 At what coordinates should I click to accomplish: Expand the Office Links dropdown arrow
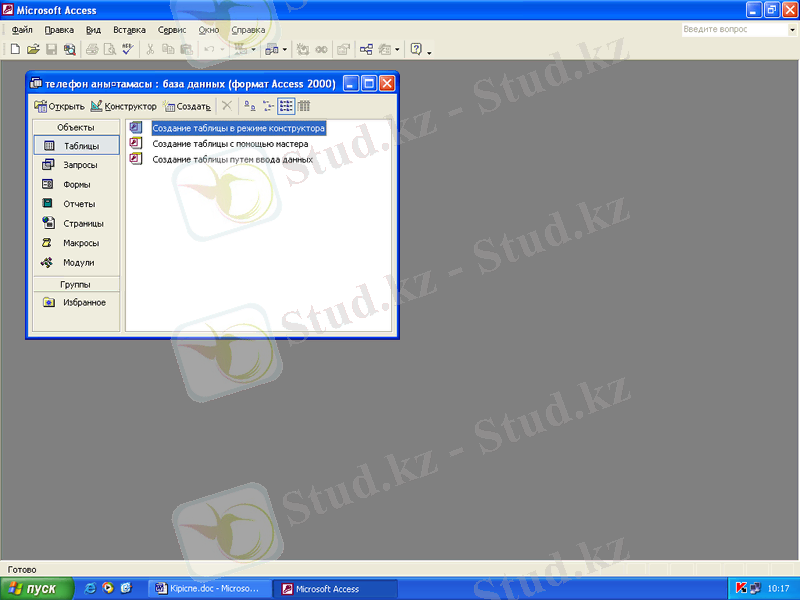254,49
